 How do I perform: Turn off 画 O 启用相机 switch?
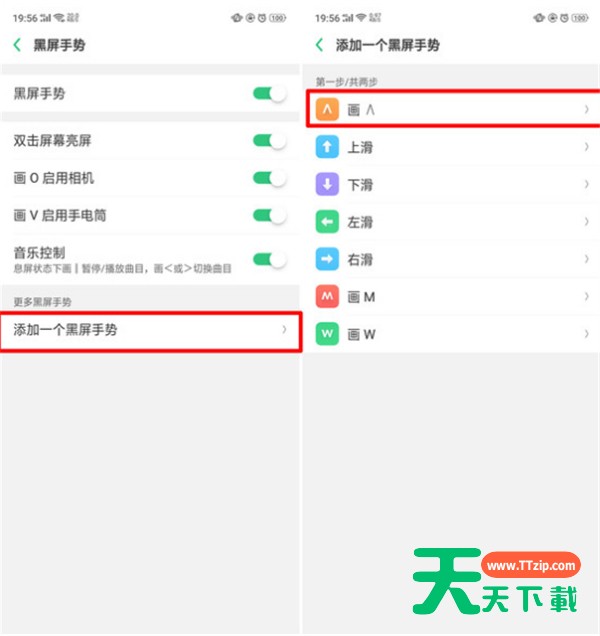click(270, 178)
